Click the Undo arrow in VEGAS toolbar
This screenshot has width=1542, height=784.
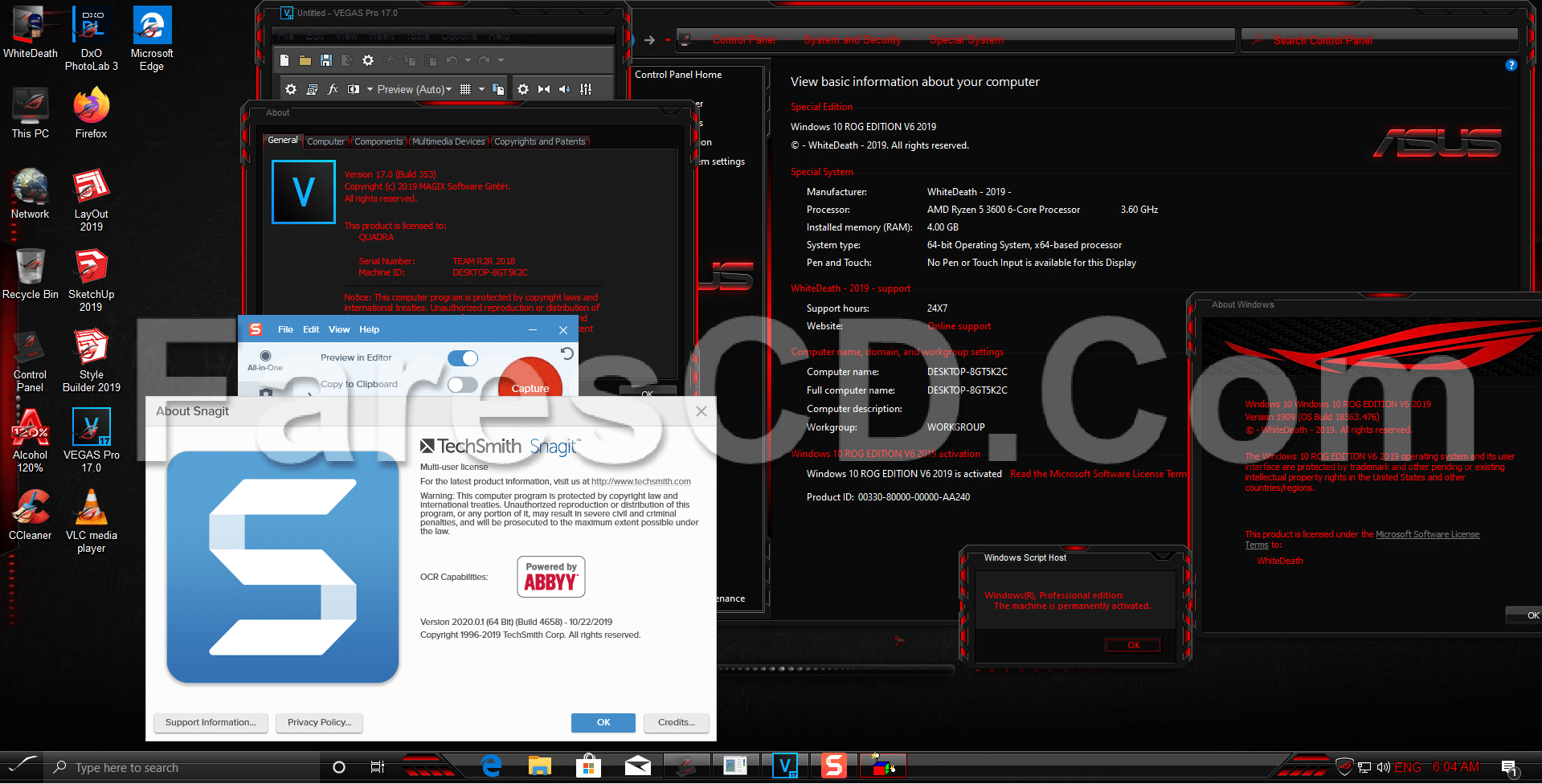(452, 60)
